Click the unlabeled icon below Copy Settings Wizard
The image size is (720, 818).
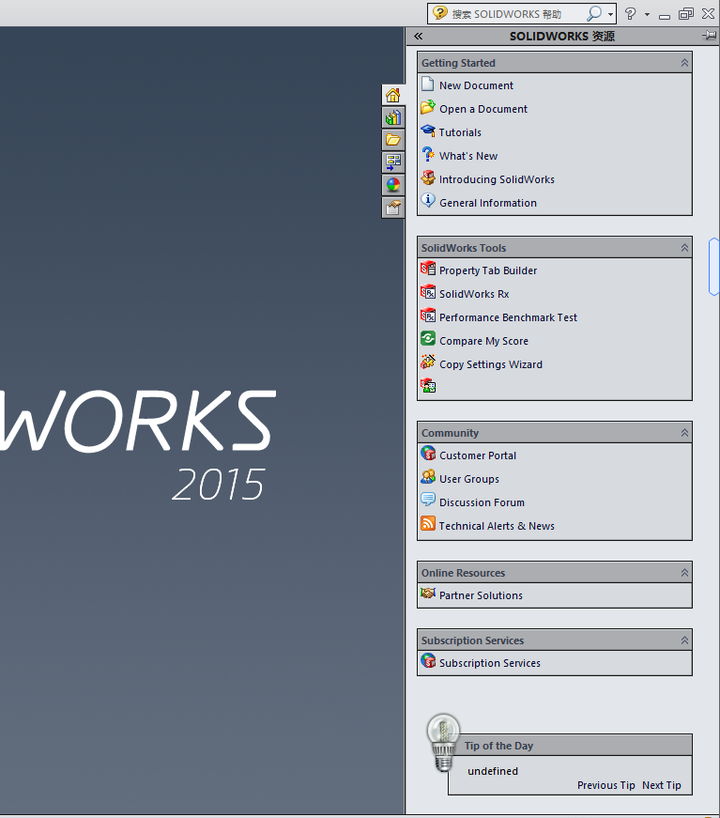pos(428,386)
